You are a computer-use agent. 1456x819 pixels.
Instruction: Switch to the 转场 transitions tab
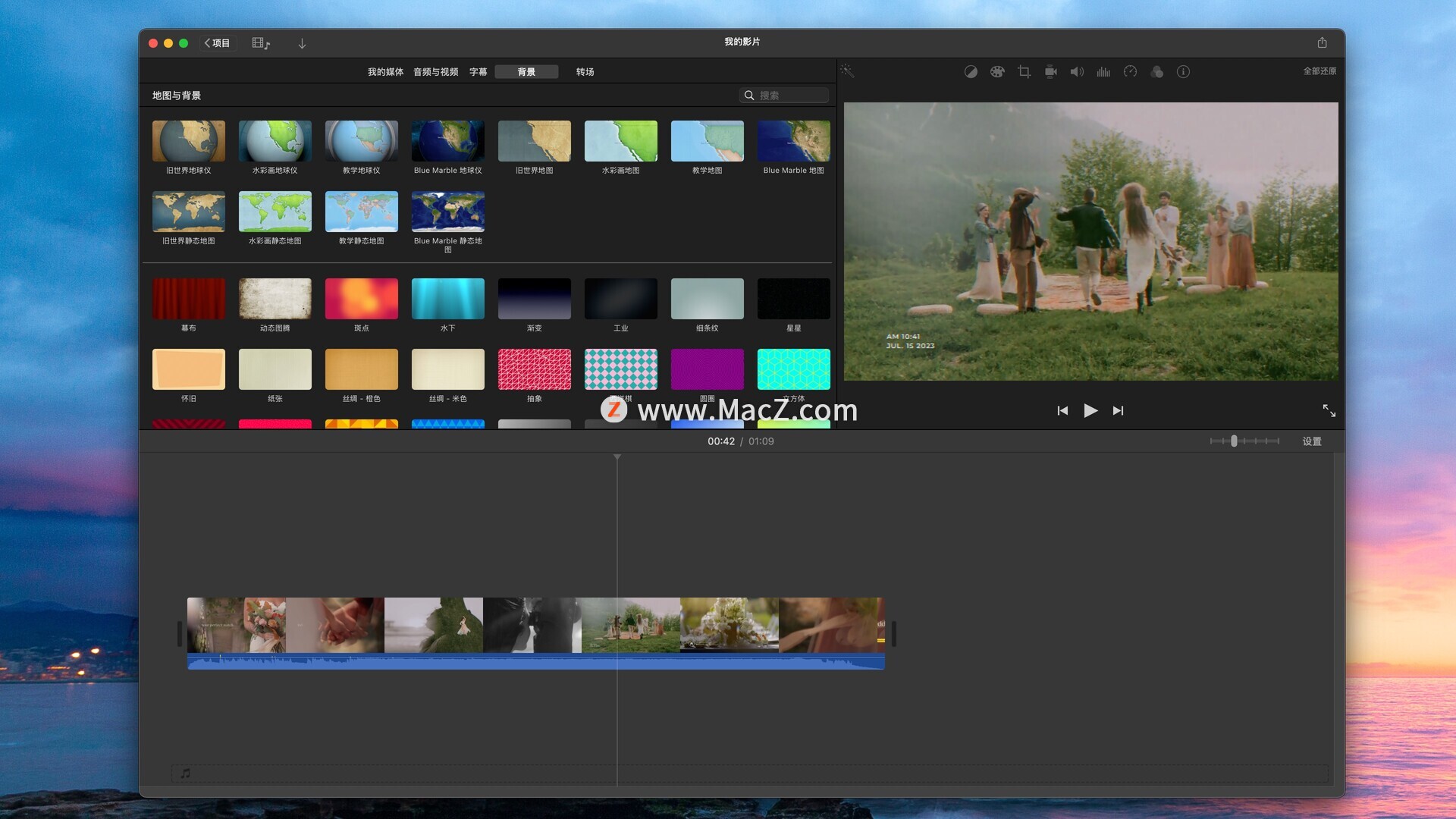click(585, 72)
